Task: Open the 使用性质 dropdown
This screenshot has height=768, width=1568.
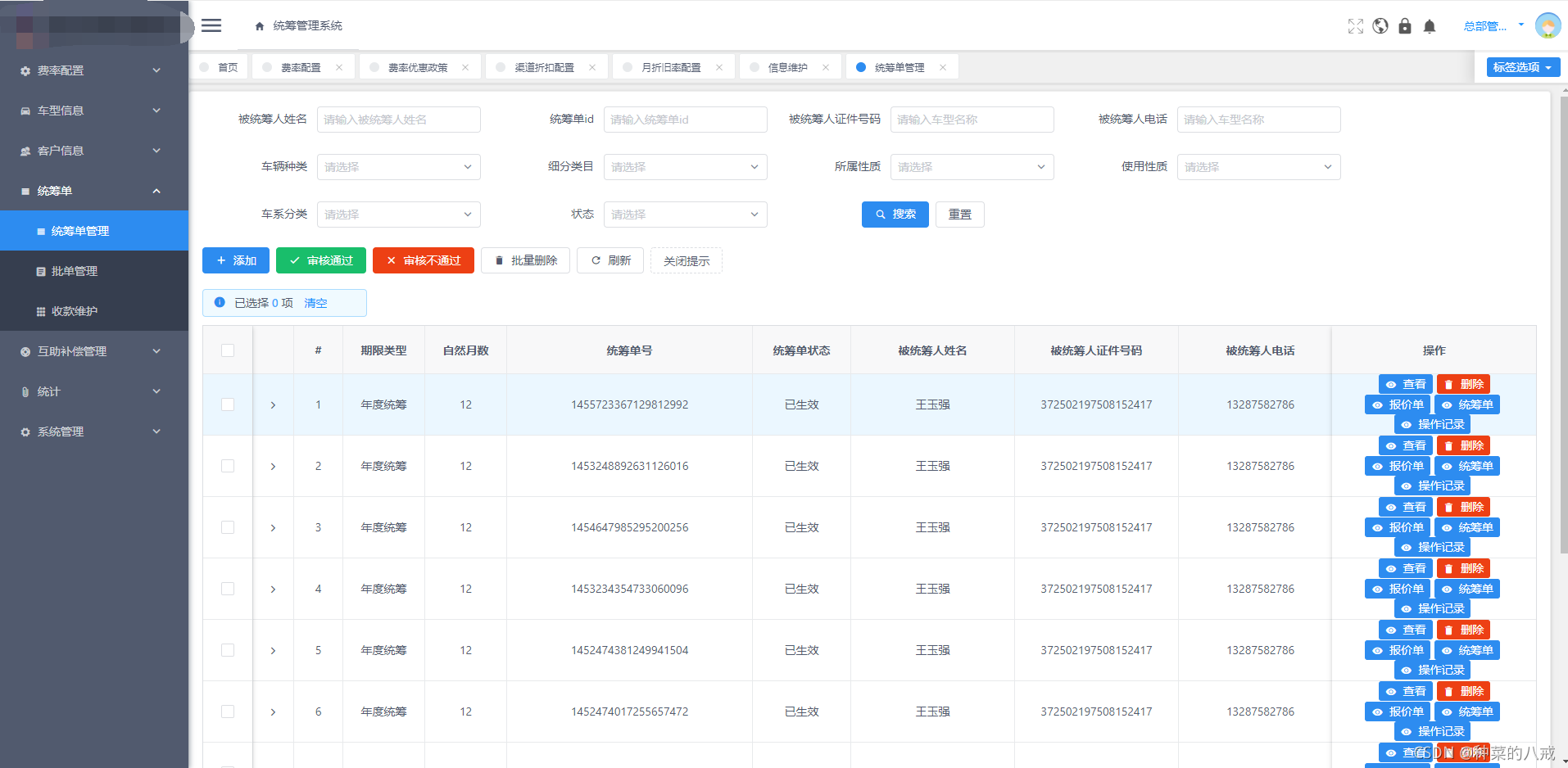Action: pyautogui.click(x=1259, y=167)
